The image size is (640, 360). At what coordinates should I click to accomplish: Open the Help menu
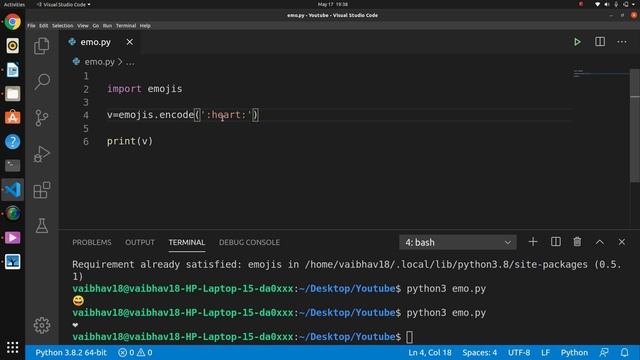click(145, 26)
